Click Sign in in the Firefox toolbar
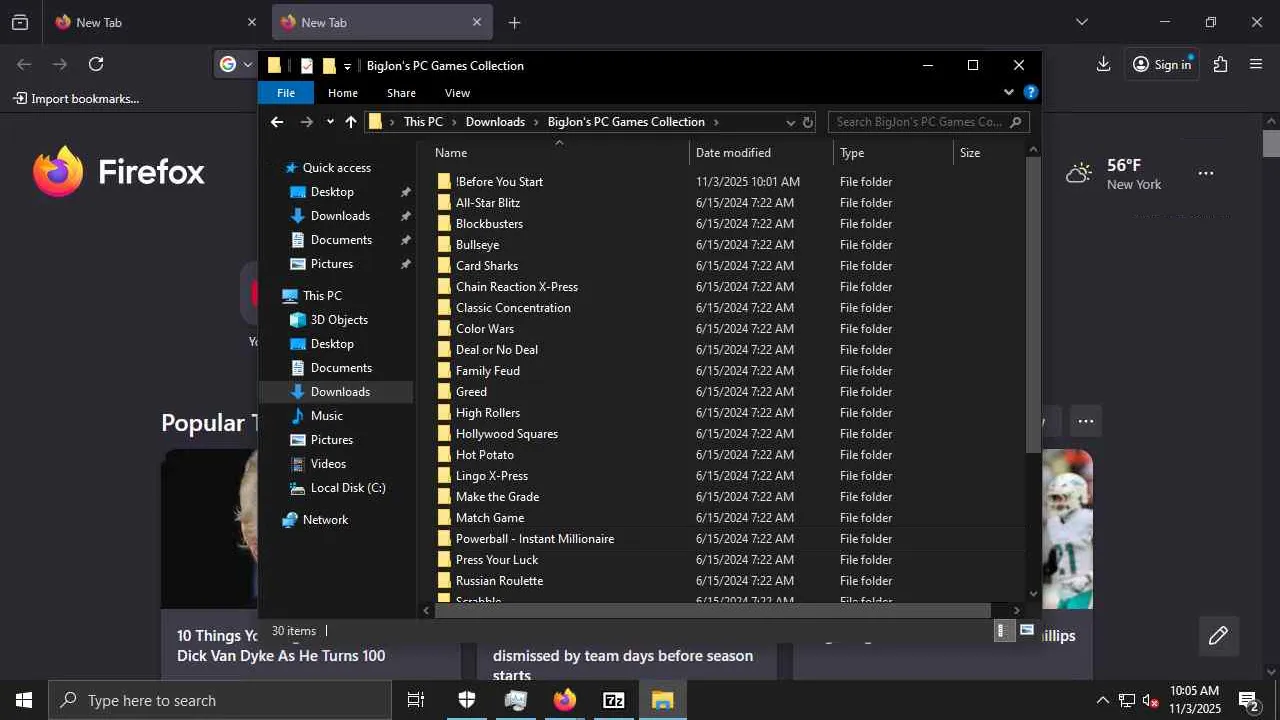This screenshot has width=1280, height=720. pyautogui.click(x=1162, y=64)
